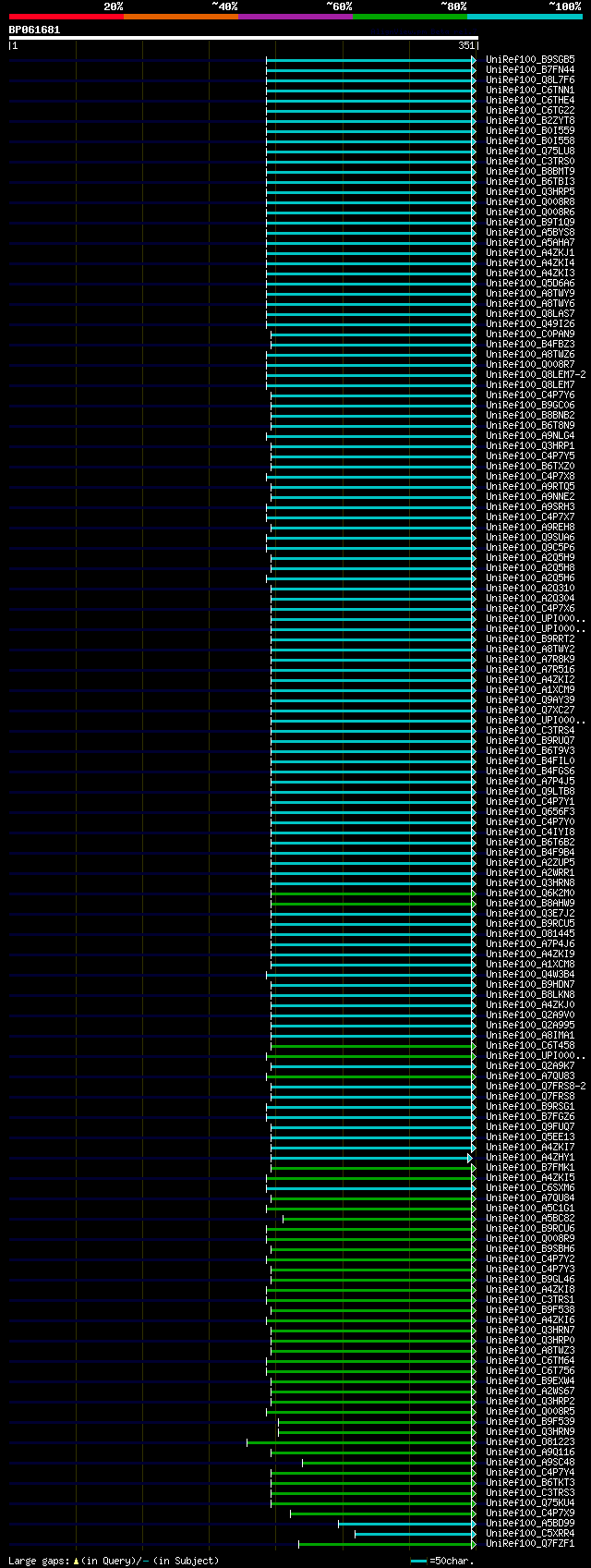Open the UniRef100_B2ZYT8 hit
Viewport: 591px width, 1568px height.
[530, 121]
